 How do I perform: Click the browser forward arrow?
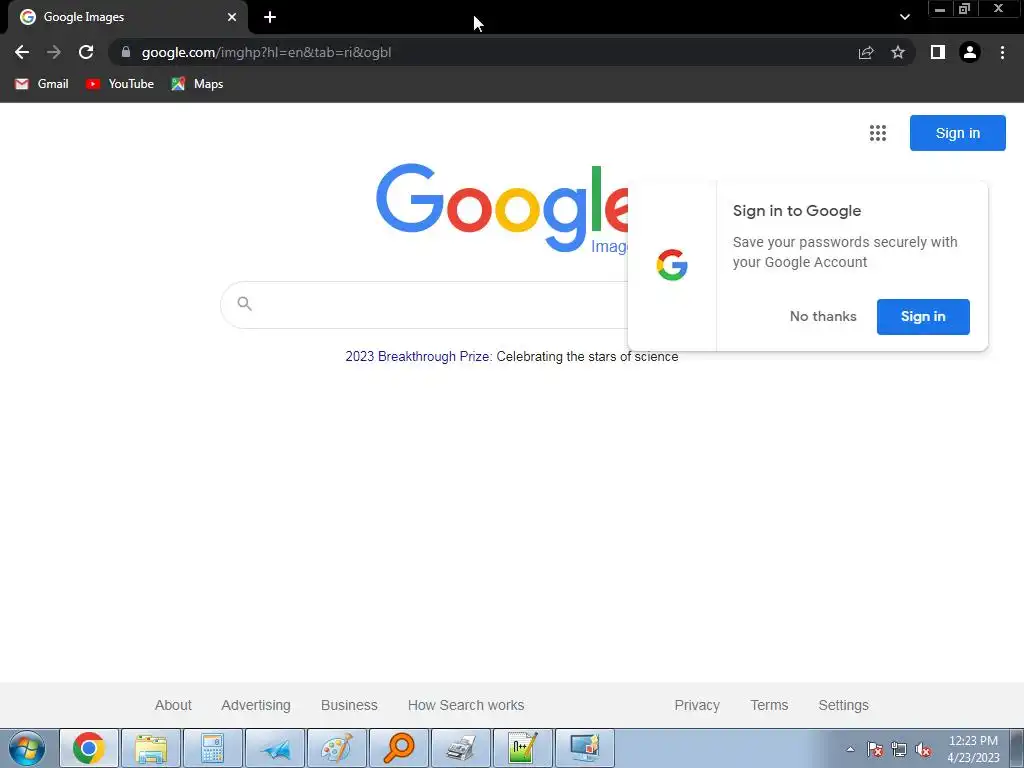[x=54, y=52]
